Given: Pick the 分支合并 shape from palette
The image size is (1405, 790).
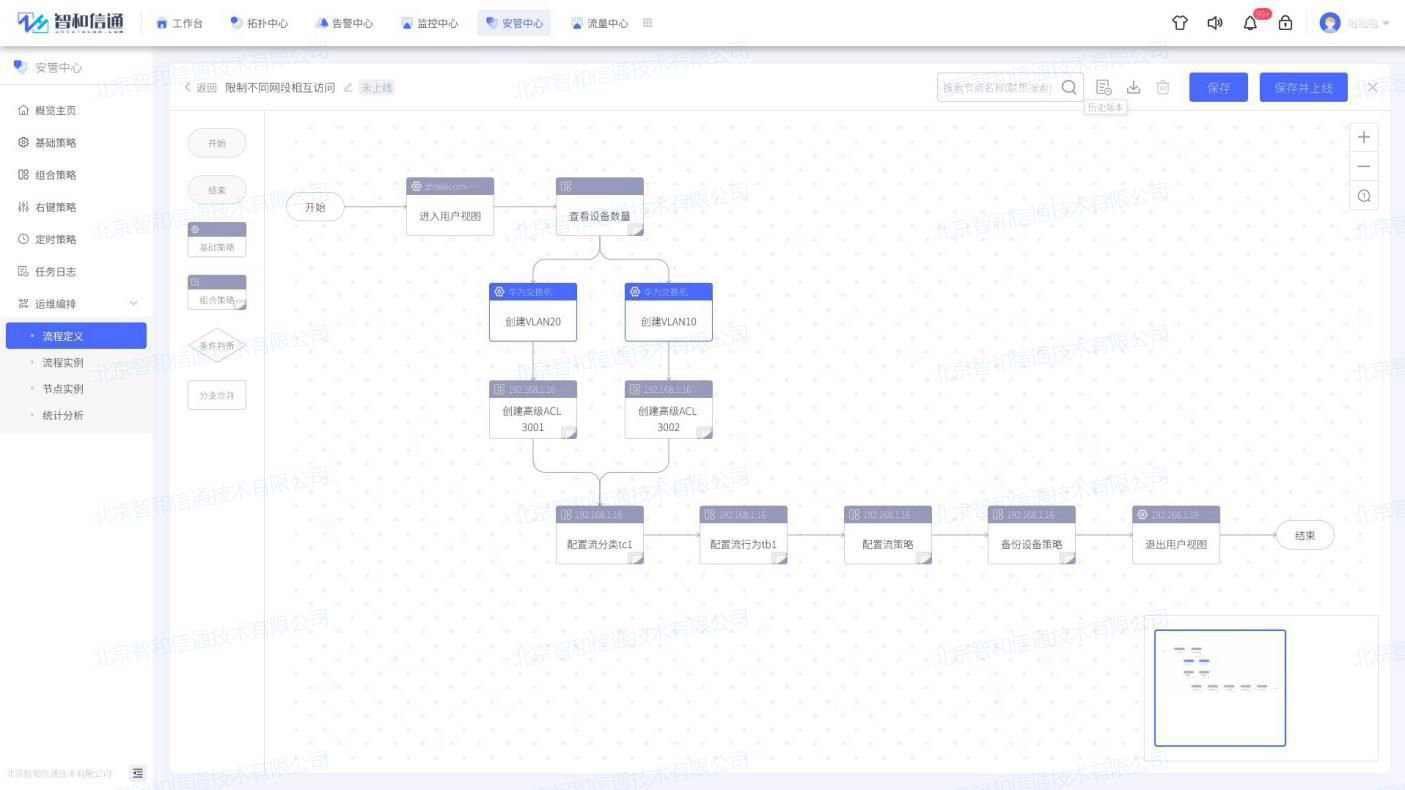Looking at the screenshot, I should tap(217, 395).
